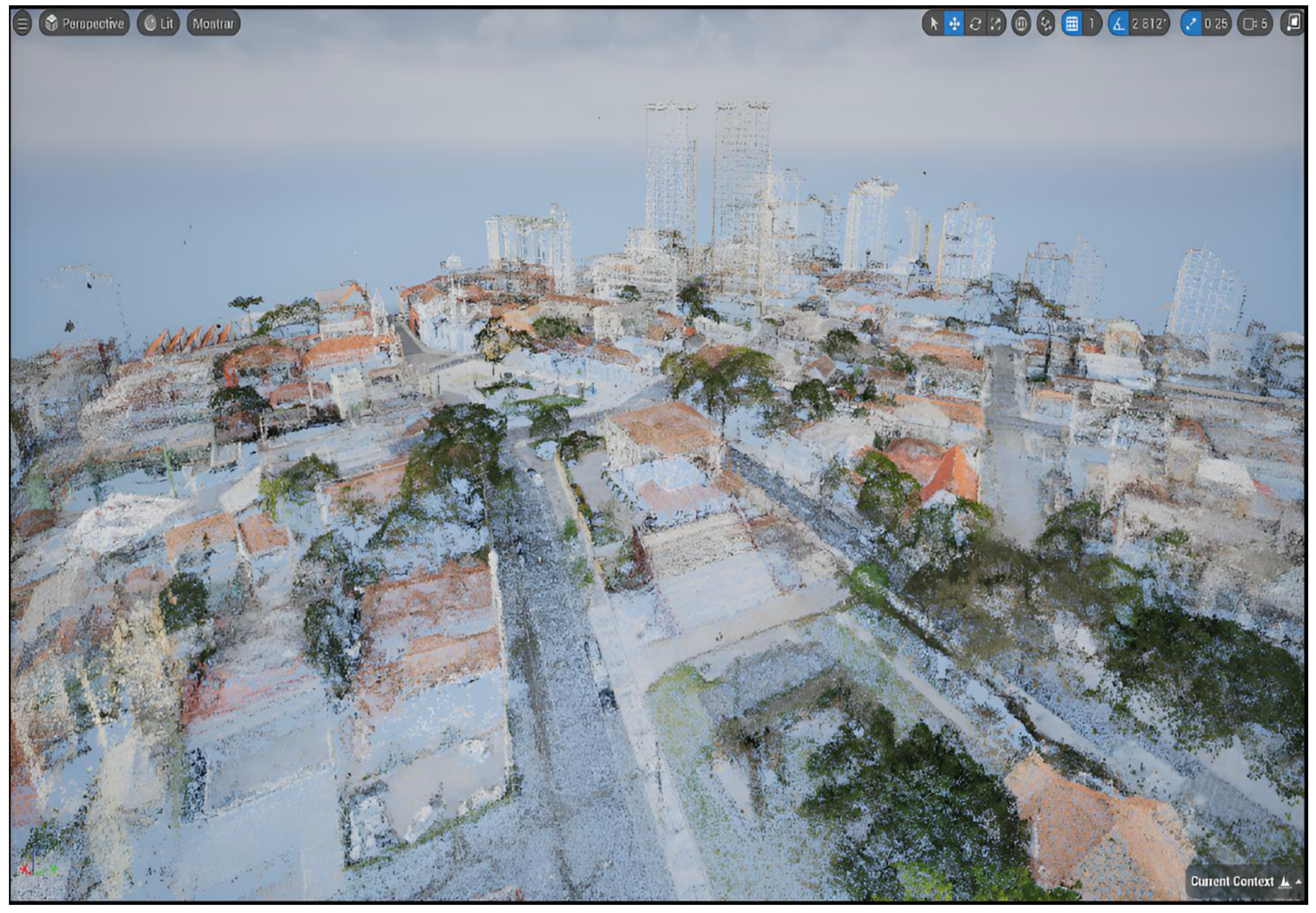Toggle grid snapping on or off

[x=1072, y=23]
